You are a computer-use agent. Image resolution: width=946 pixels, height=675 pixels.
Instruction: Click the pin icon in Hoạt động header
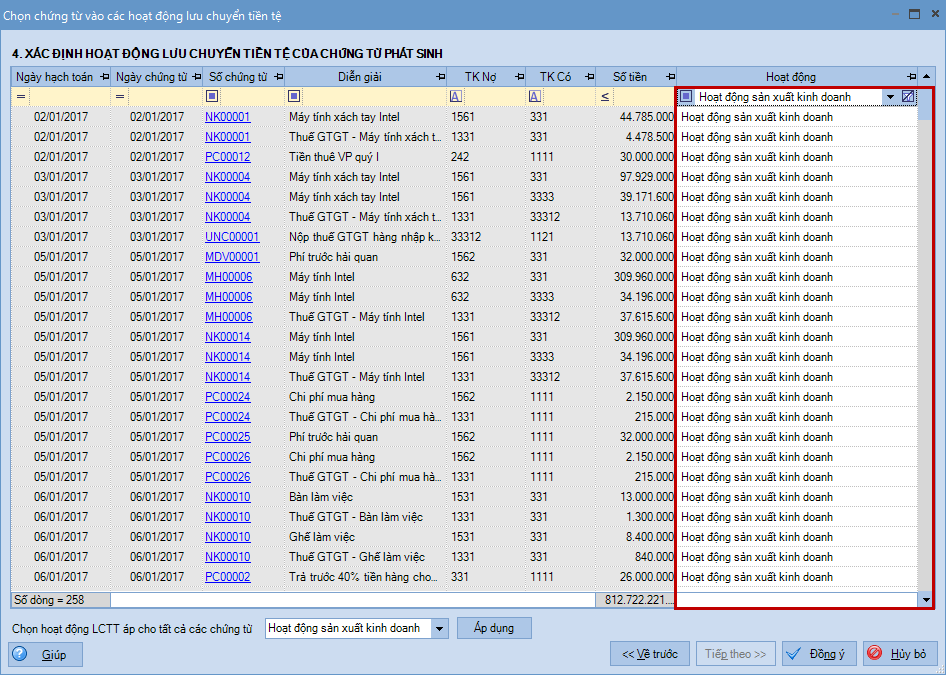(x=911, y=77)
